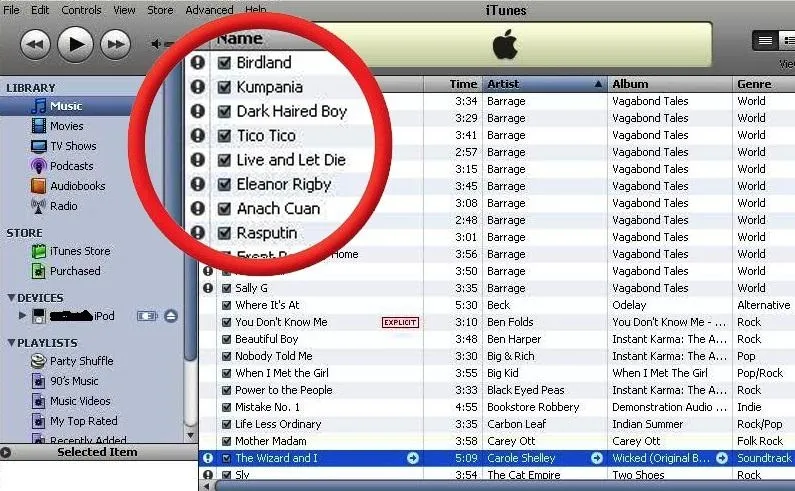Open Music Videos smart playlist icon
The height and width of the screenshot is (491, 795).
39,401
